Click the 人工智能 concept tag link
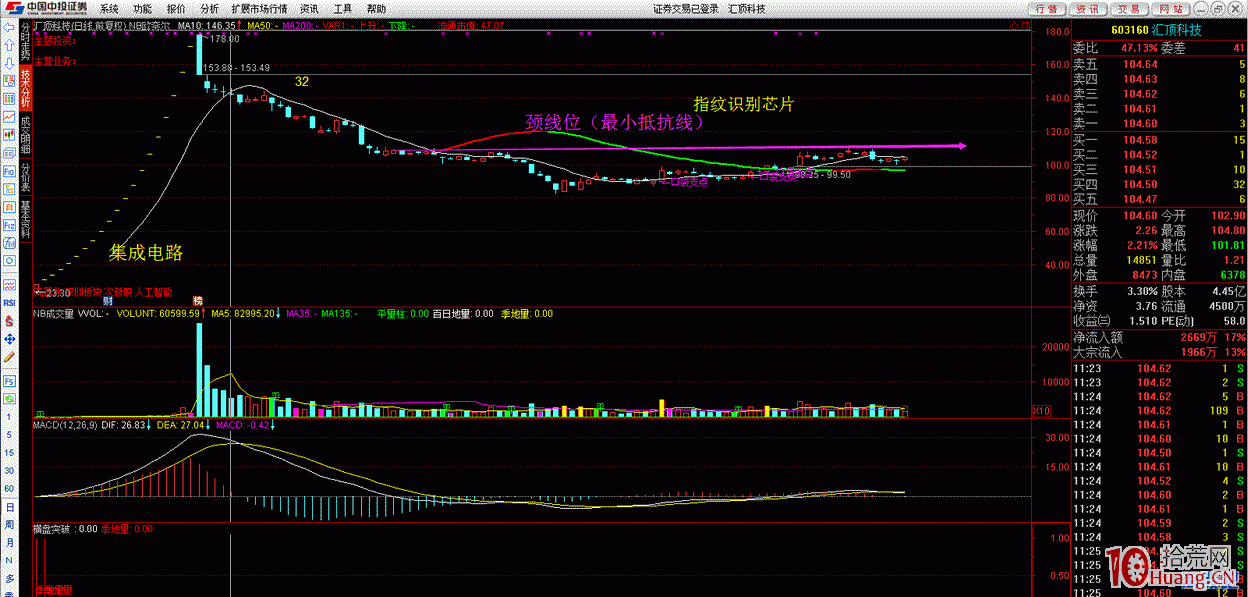This screenshot has width=1248, height=597. coord(154,292)
